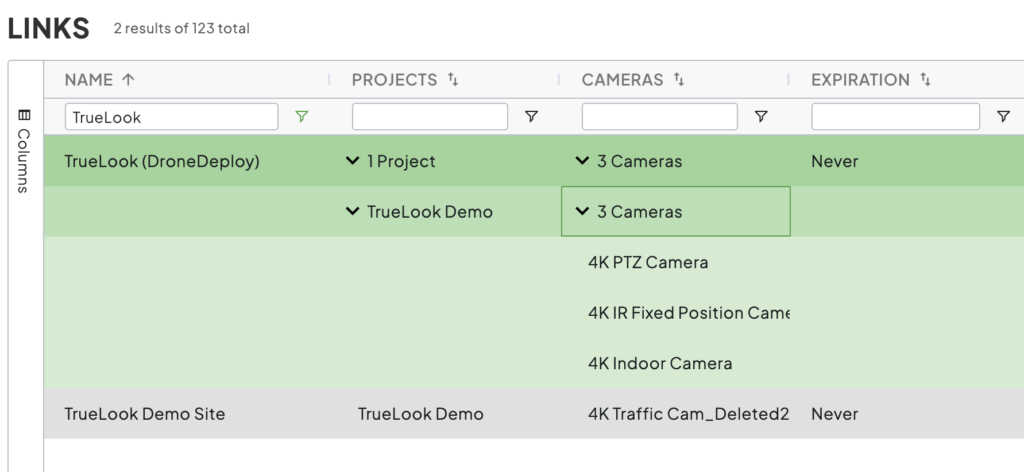Open the Columns side panel icon
Viewport: 1024px width, 472px height.
pos(24,115)
